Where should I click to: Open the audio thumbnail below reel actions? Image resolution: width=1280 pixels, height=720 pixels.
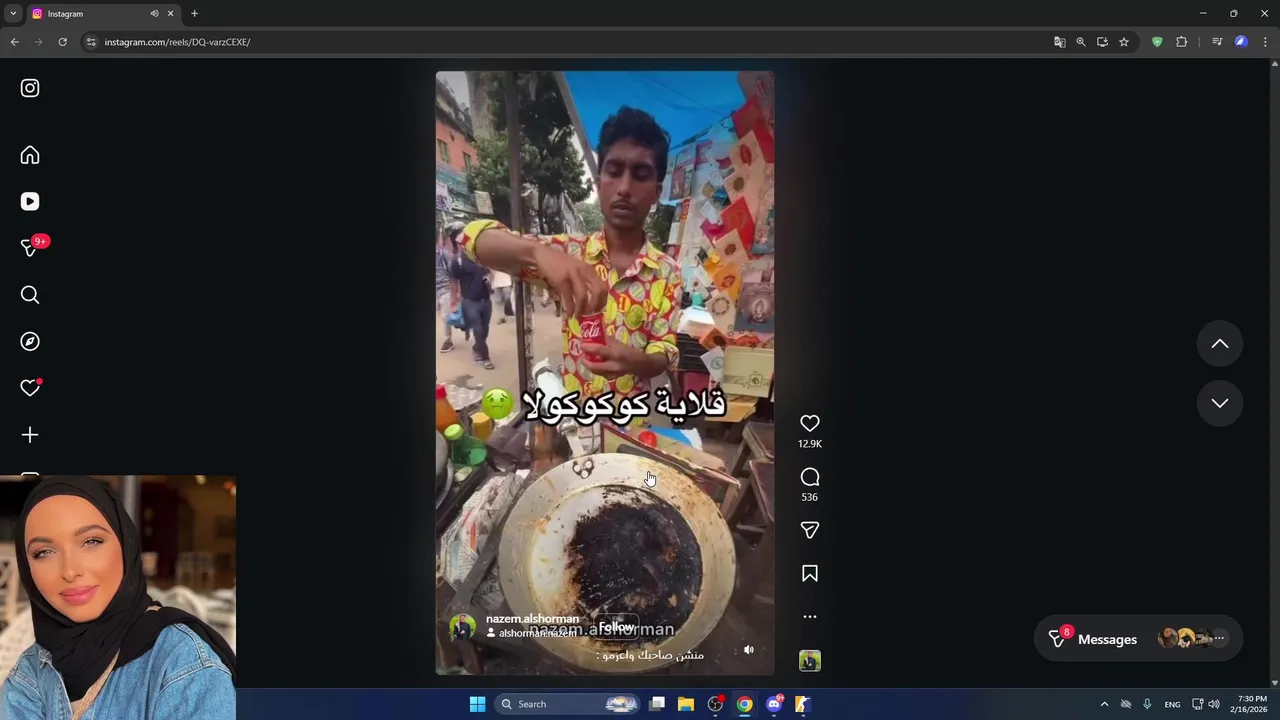click(810, 661)
